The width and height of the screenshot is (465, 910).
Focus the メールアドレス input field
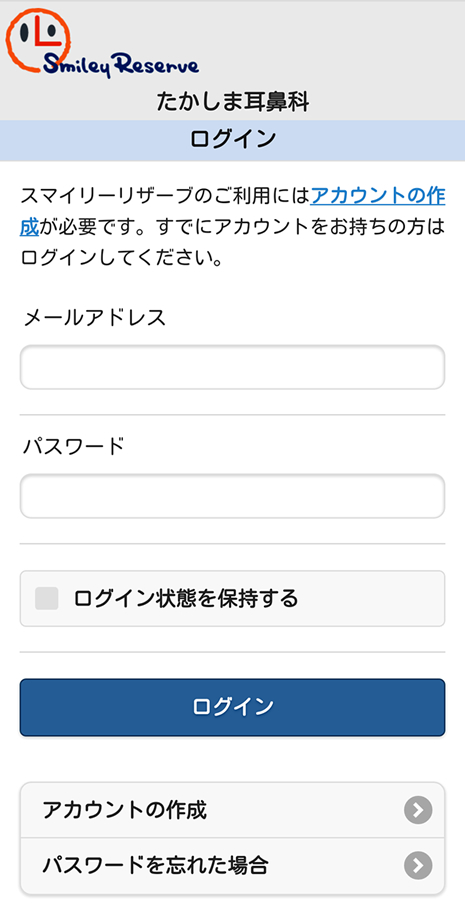[x=232, y=367]
